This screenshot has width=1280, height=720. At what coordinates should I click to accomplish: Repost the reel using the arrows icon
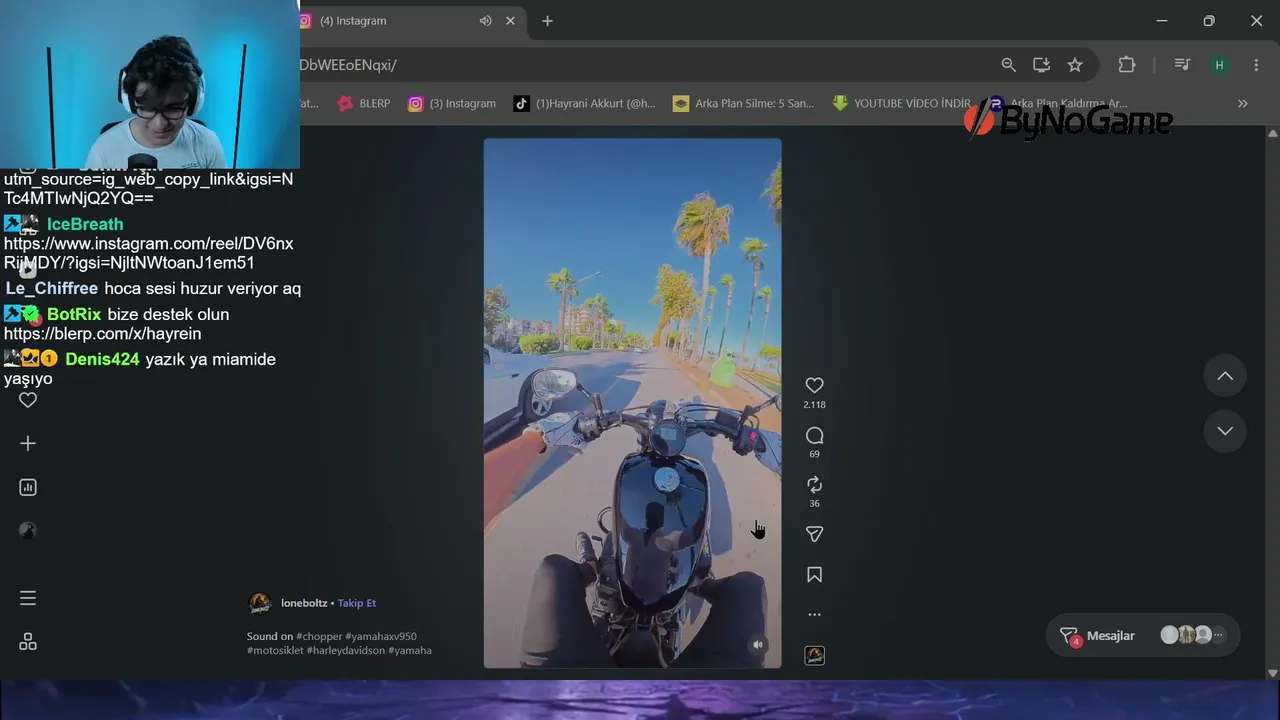click(x=814, y=484)
